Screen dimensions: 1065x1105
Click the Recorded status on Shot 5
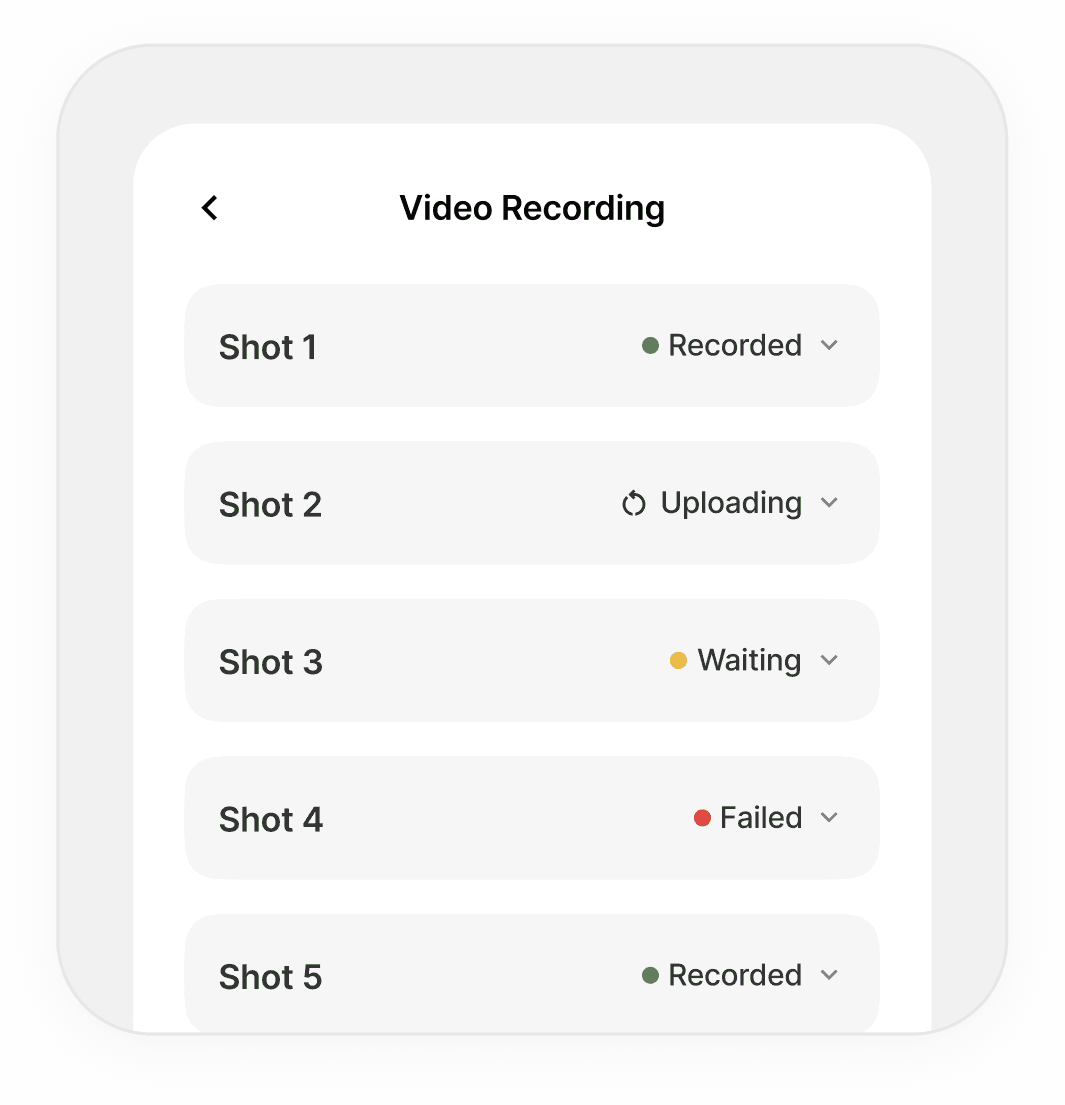[735, 975]
